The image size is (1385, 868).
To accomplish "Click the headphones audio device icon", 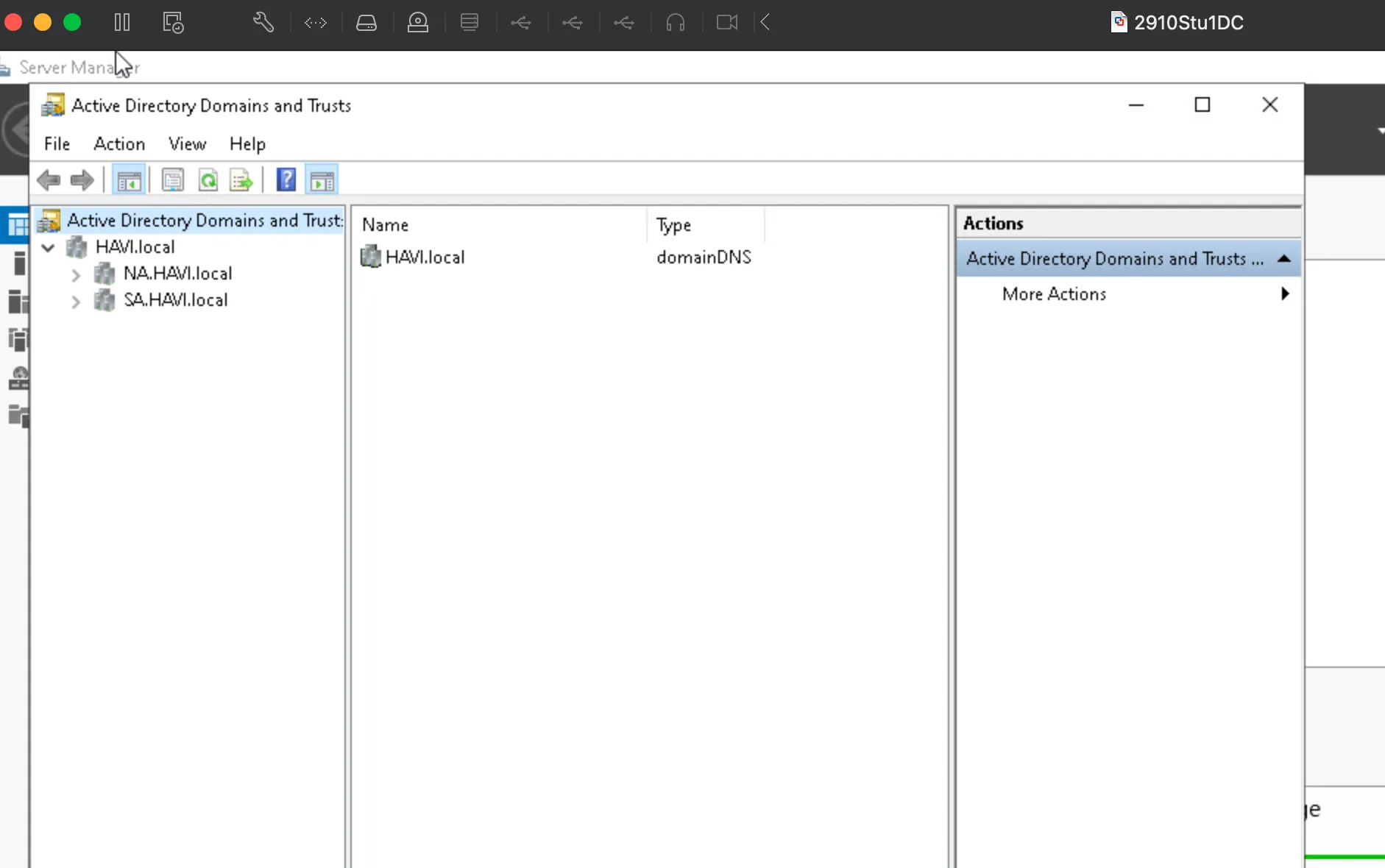I will click(x=675, y=23).
